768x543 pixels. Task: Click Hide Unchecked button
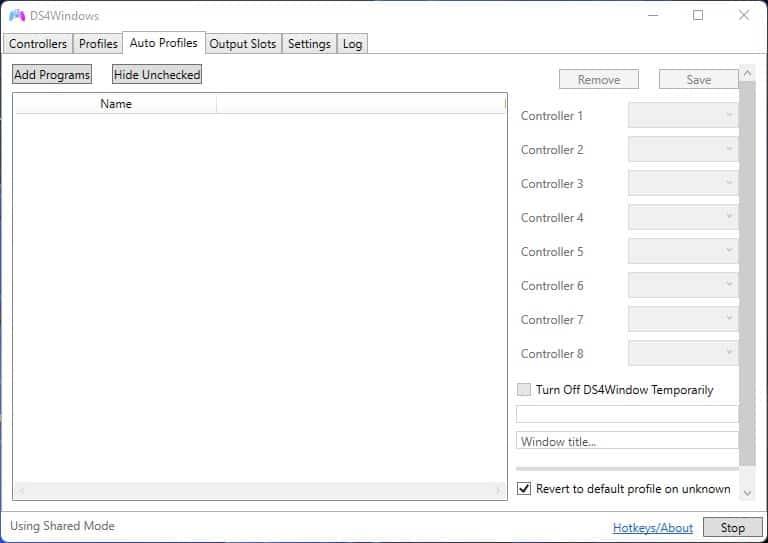[x=157, y=74]
